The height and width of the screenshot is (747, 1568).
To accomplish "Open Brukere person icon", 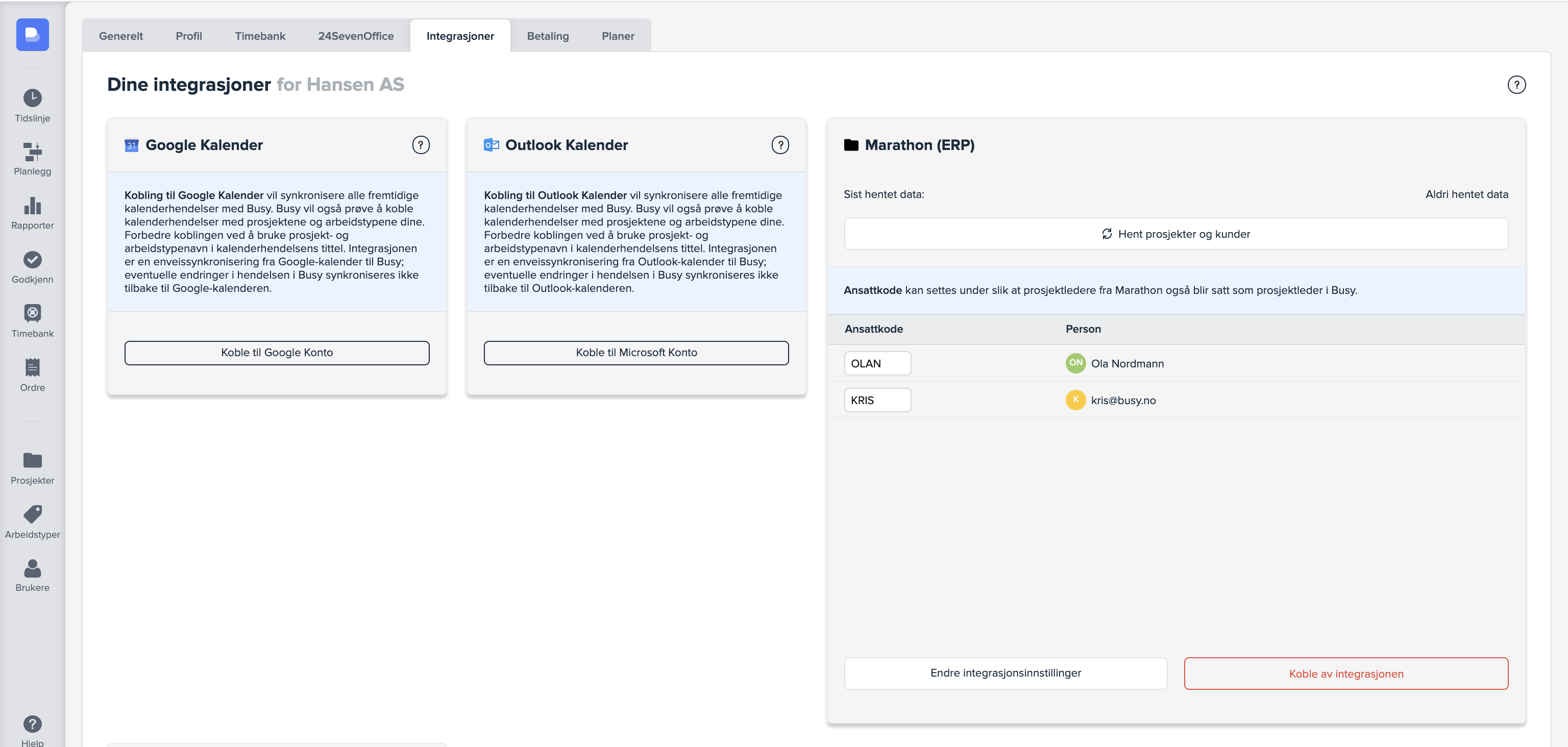I will coord(32,568).
